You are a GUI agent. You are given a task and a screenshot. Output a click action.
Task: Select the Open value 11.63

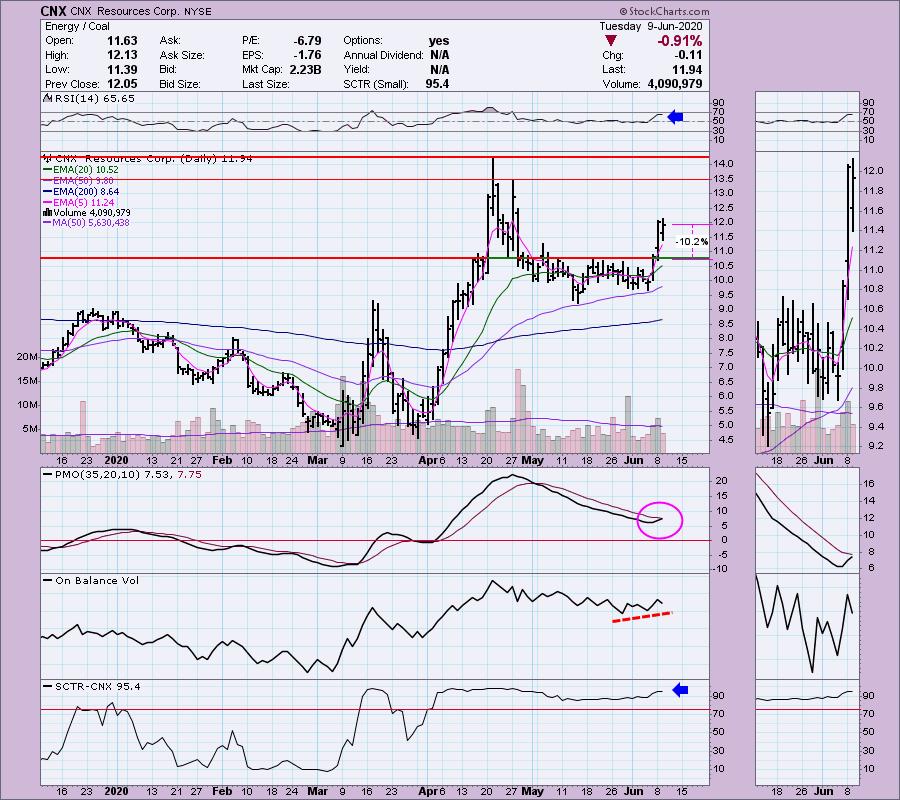122,41
